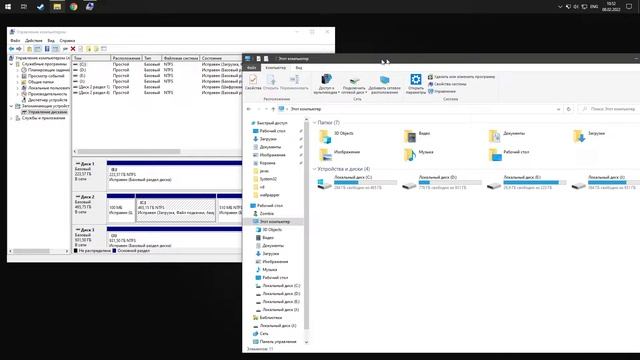
Task: Click the Explorer back navigation arrow
Action: (249, 109)
